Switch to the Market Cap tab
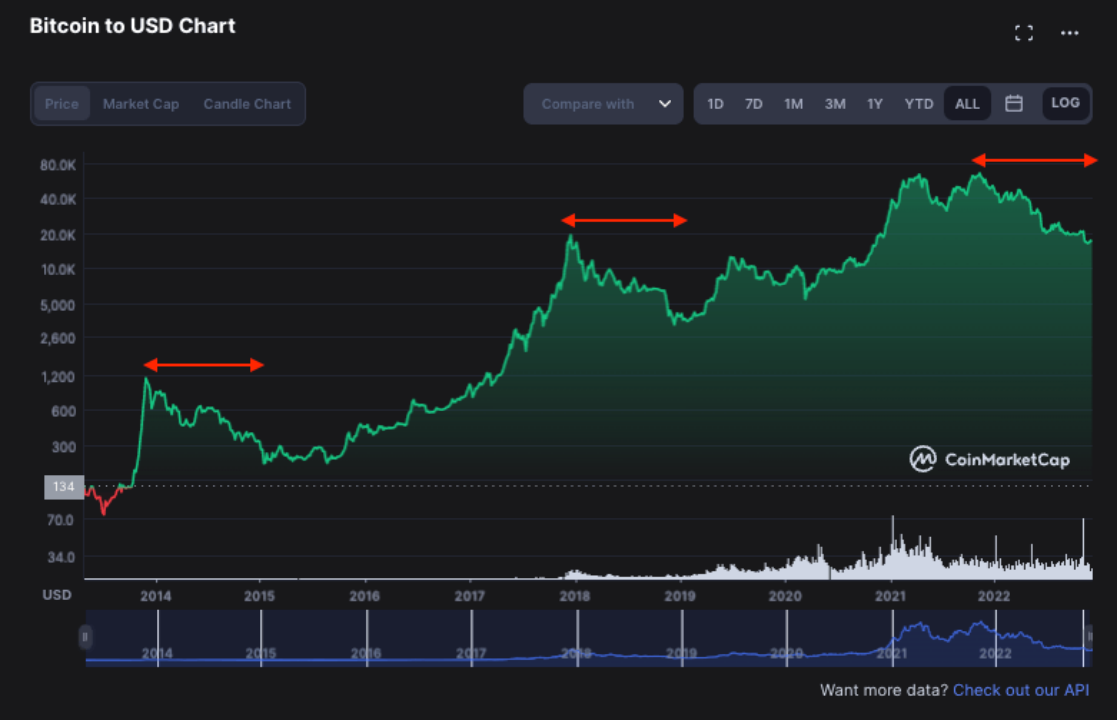 tap(142, 103)
